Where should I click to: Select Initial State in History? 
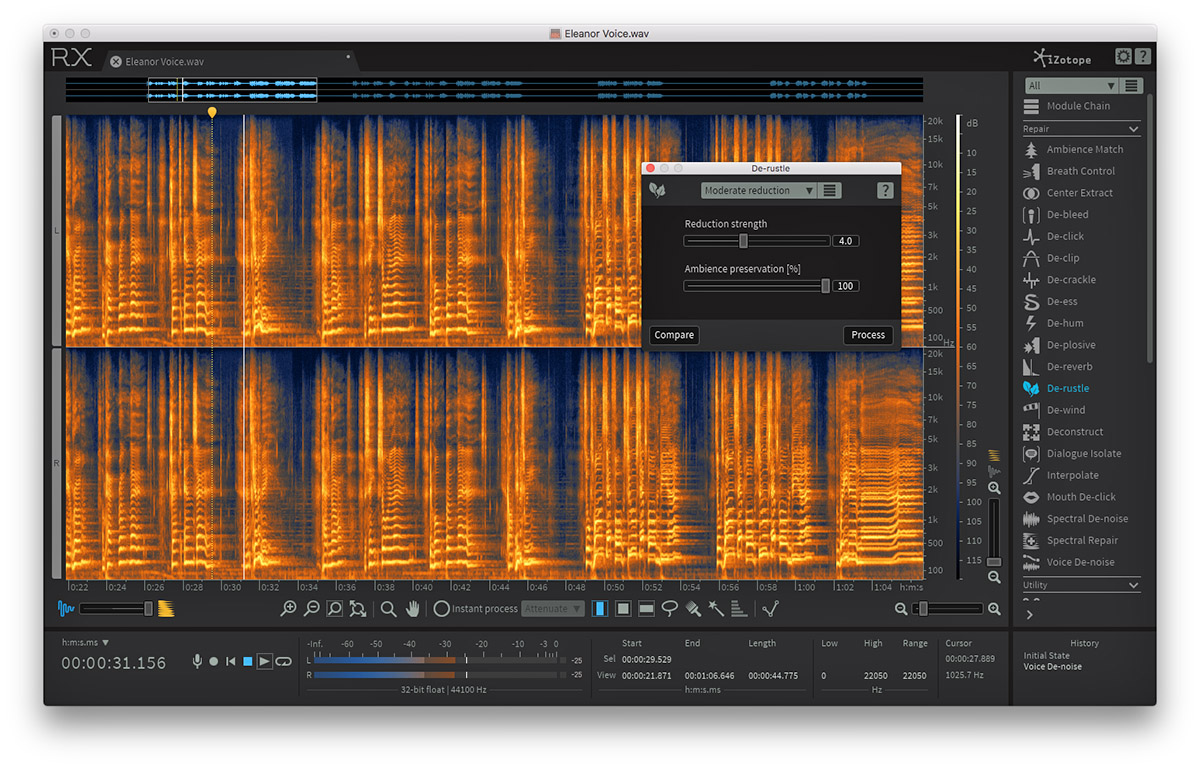(1048, 656)
